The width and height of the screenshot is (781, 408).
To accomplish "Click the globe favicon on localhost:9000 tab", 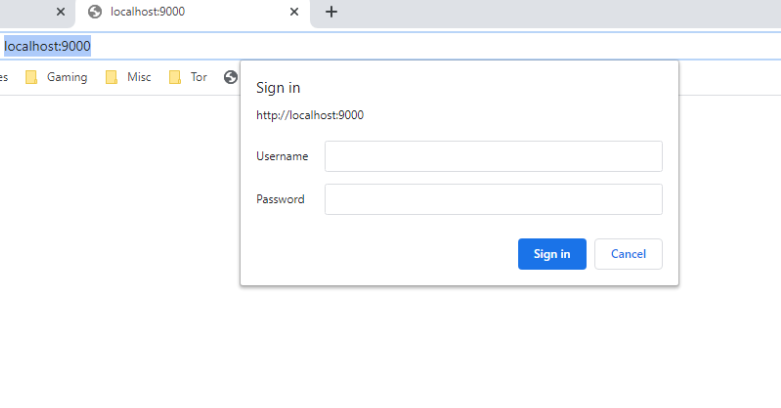I will point(95,12).
